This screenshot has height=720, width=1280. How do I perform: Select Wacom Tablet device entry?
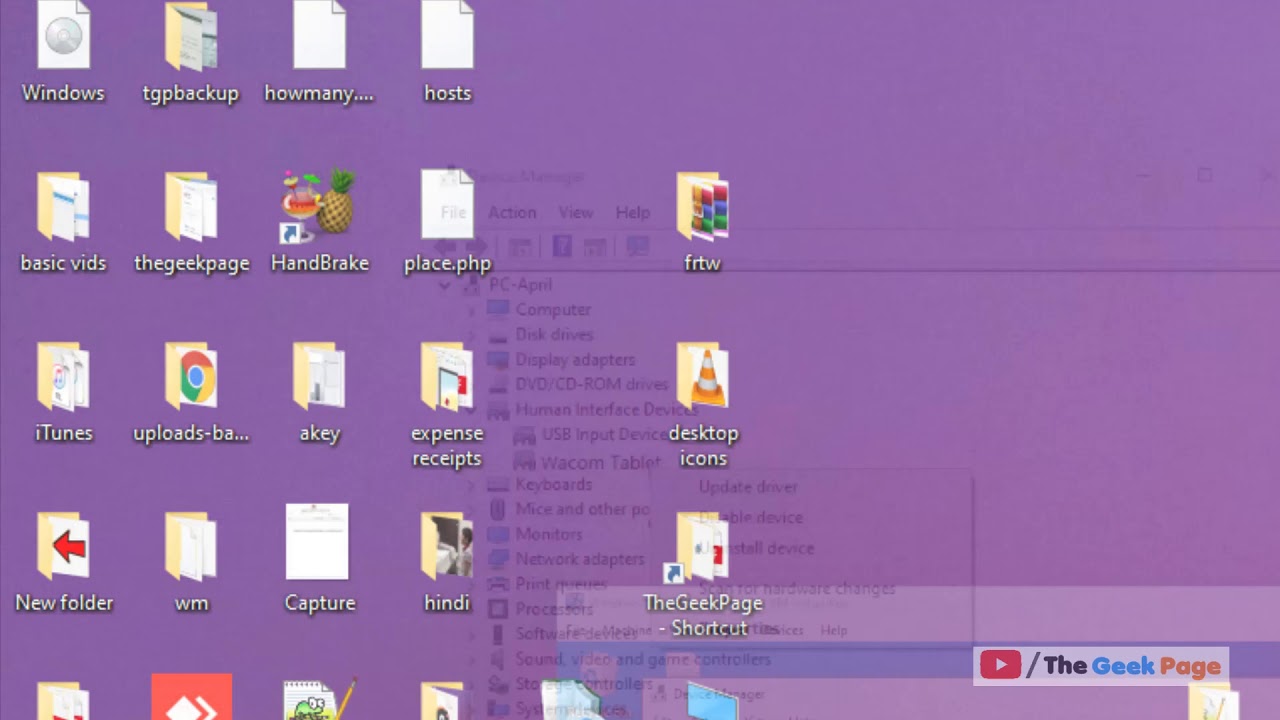600,463
